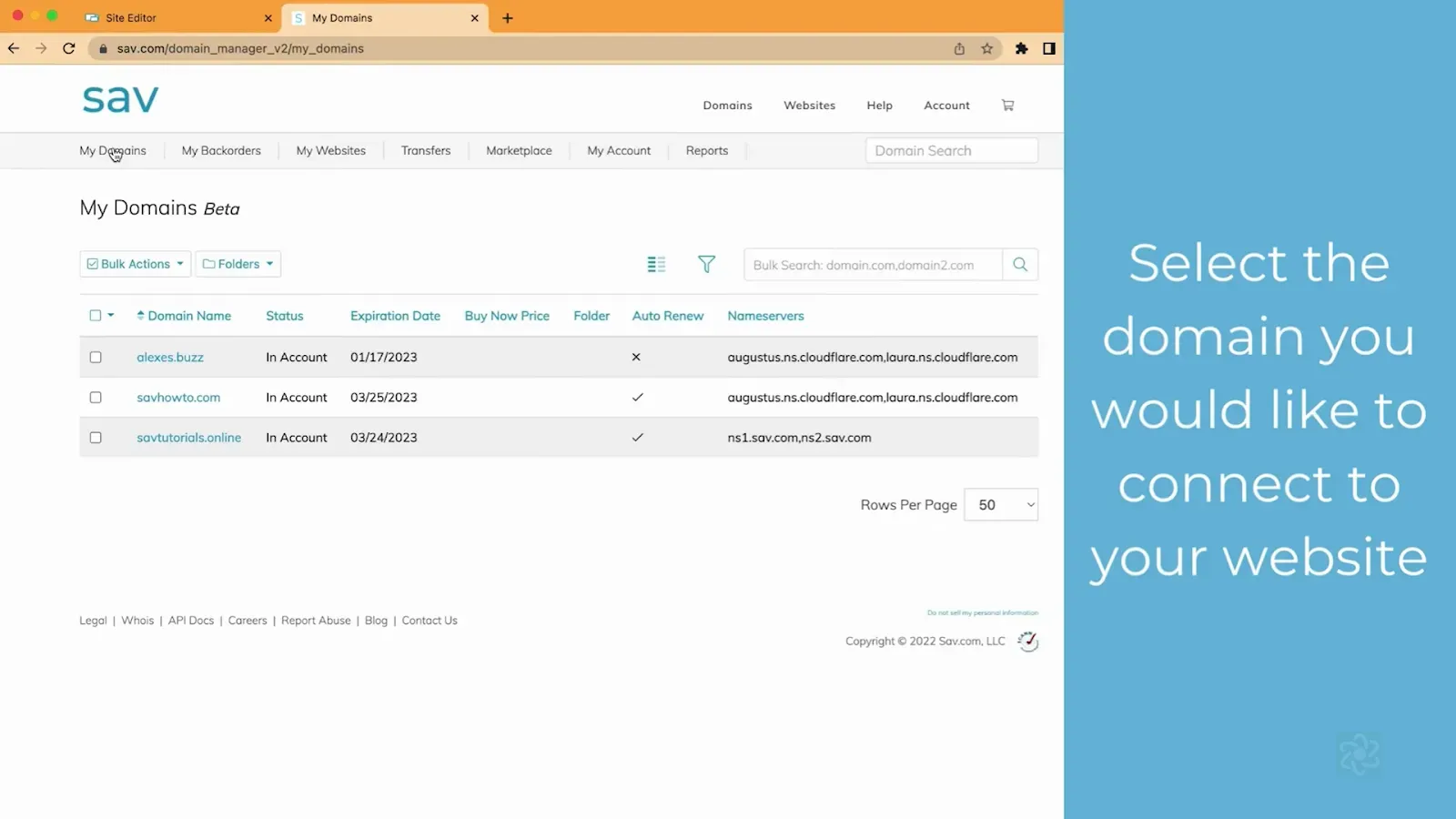The height and width of the screenshot is (819, 1456).
Task: Open a new browser tab
Action: pos(508,18)
